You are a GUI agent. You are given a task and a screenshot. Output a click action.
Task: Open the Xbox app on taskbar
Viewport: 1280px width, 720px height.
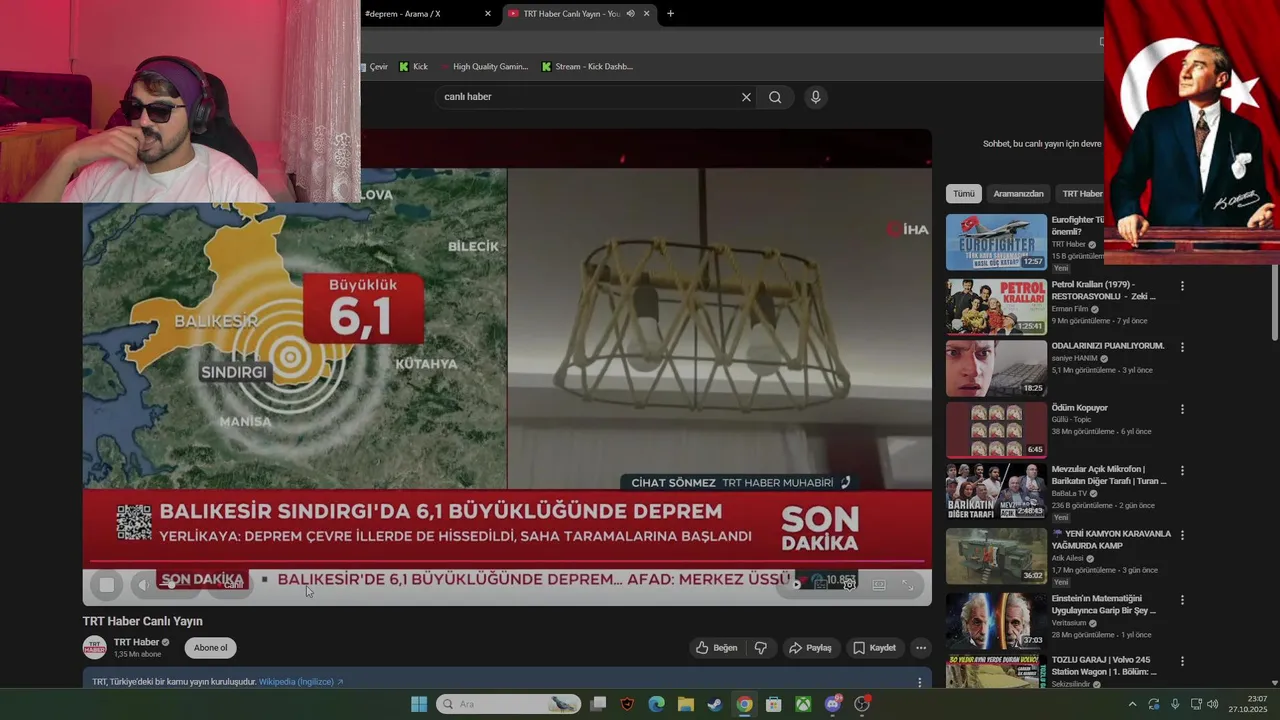coord(803,704)
